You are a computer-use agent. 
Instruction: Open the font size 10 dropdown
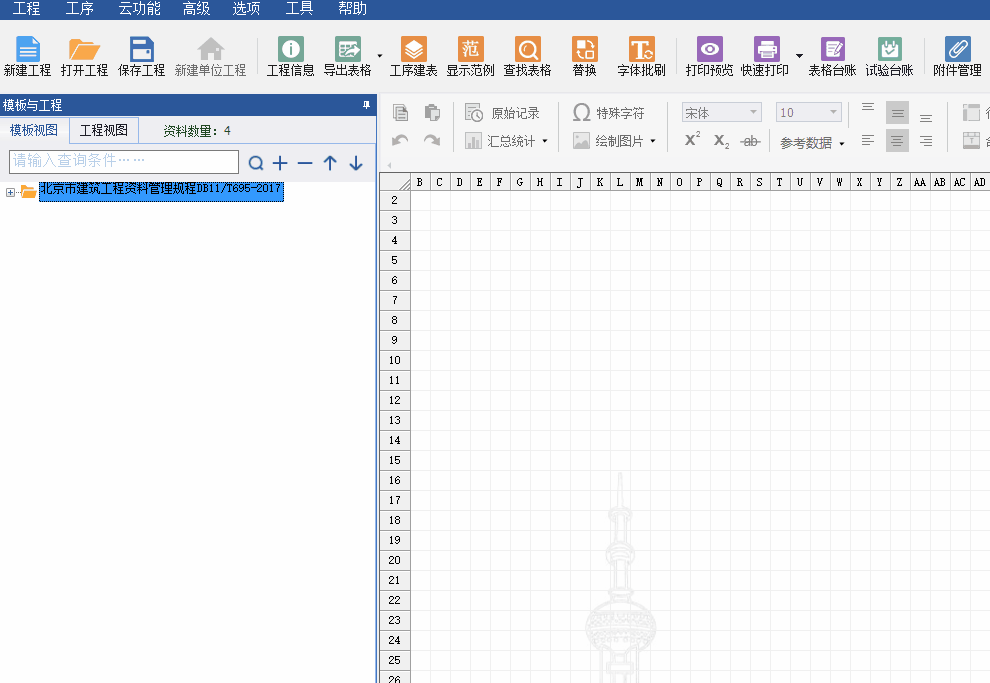808,113
